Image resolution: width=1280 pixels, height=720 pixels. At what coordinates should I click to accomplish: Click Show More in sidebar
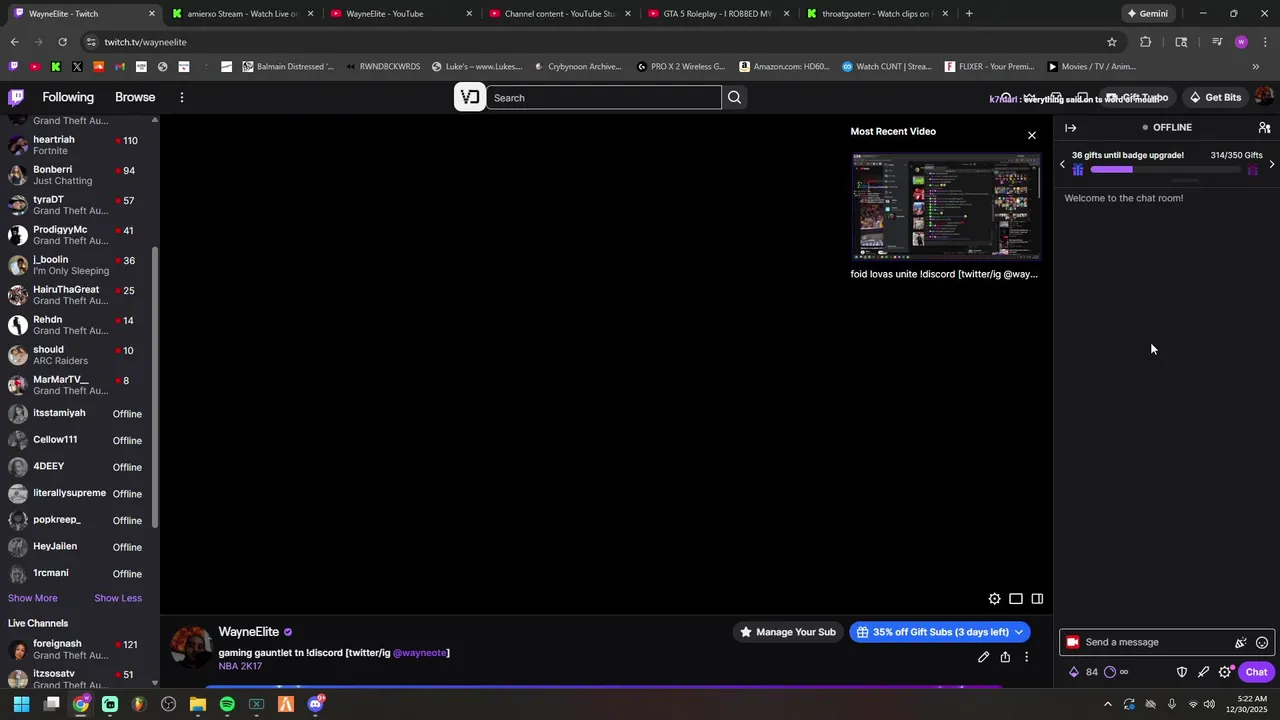(x=33, y=598)
